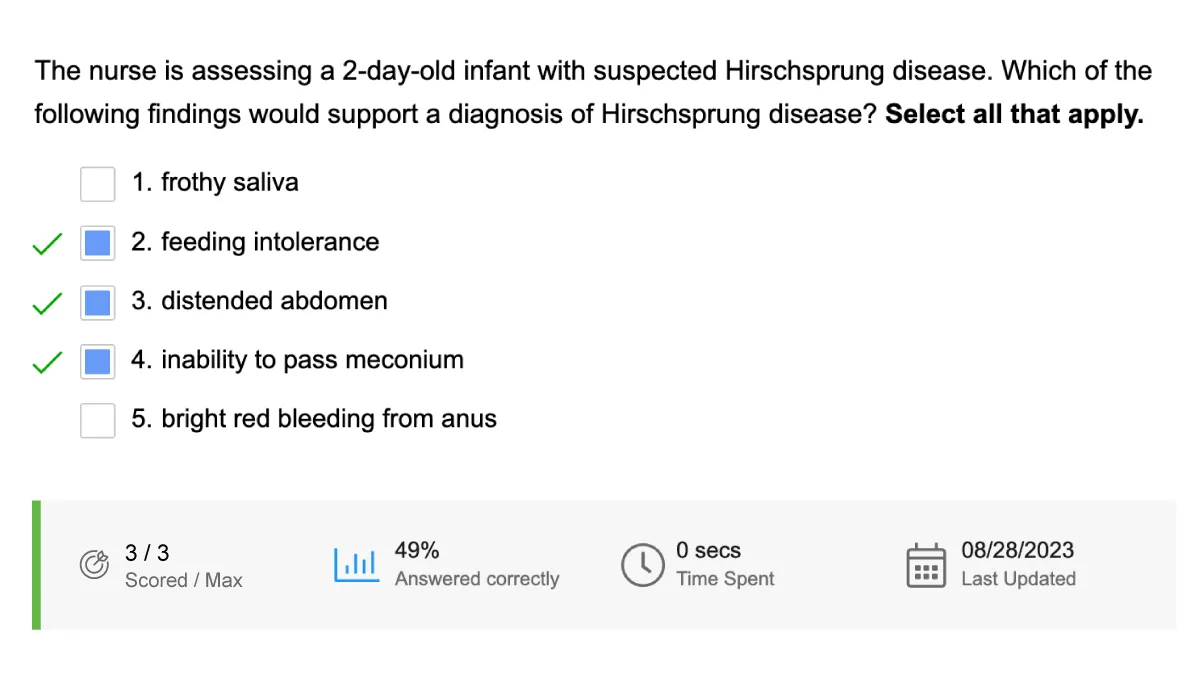Click green checkmark beside inability to pass meconium
The width and height of the screenshot is (1200, 680).
(47, 362)
